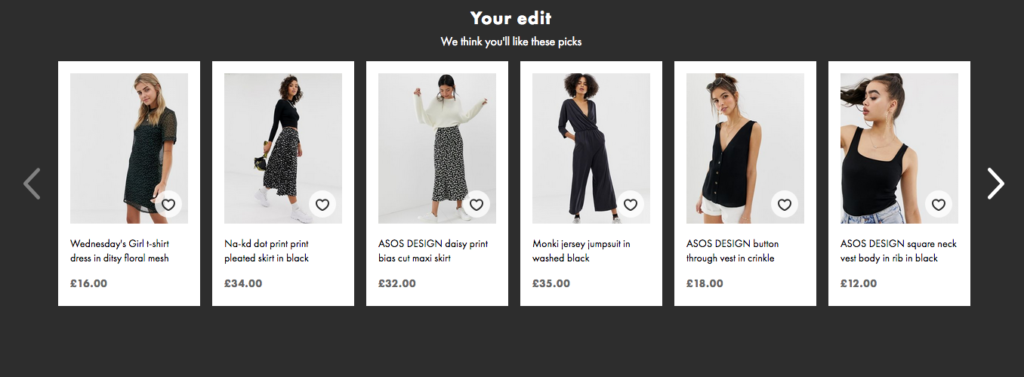Save Wednesday's Girl t-shirt dress with heart icon
Viewport: 1024px width, 377px height.
pyautogui.click(x=168, y=205)
